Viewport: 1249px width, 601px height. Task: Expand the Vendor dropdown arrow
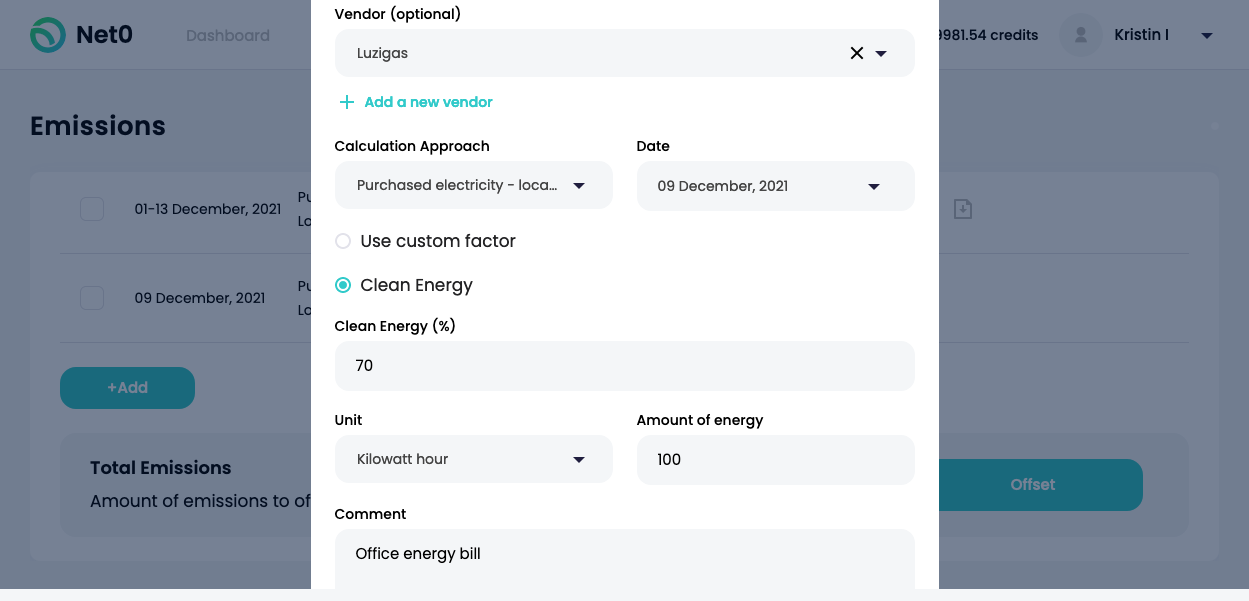881,54
